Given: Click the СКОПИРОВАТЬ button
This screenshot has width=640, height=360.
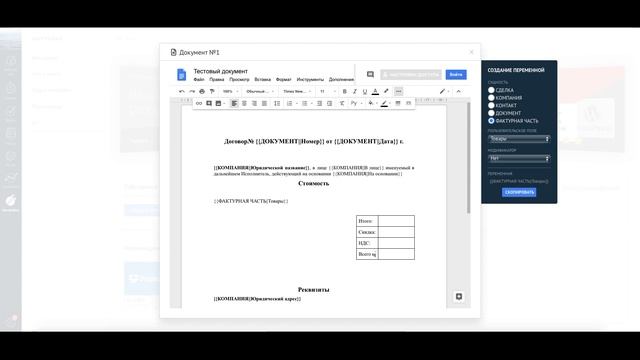Looking at the screenshot, I should tap(519, 192).
